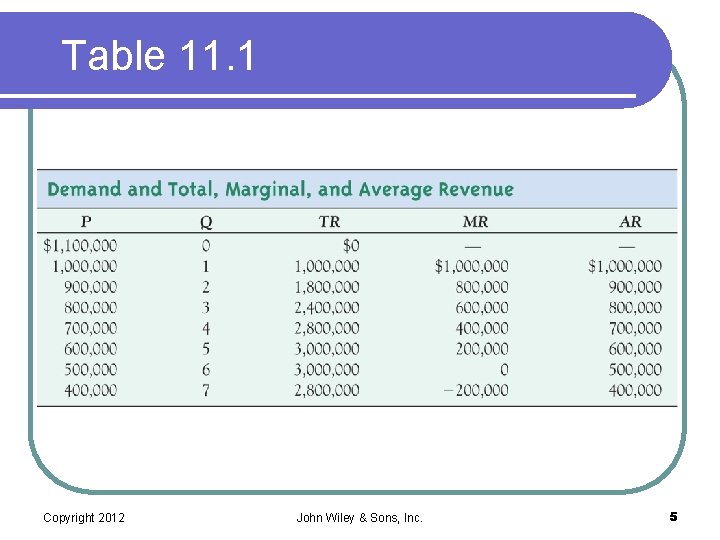This screenshot has height=540, width=720.
Task: Select the MR value "200,000" in Q=5 row
Action: pos(482,349)
